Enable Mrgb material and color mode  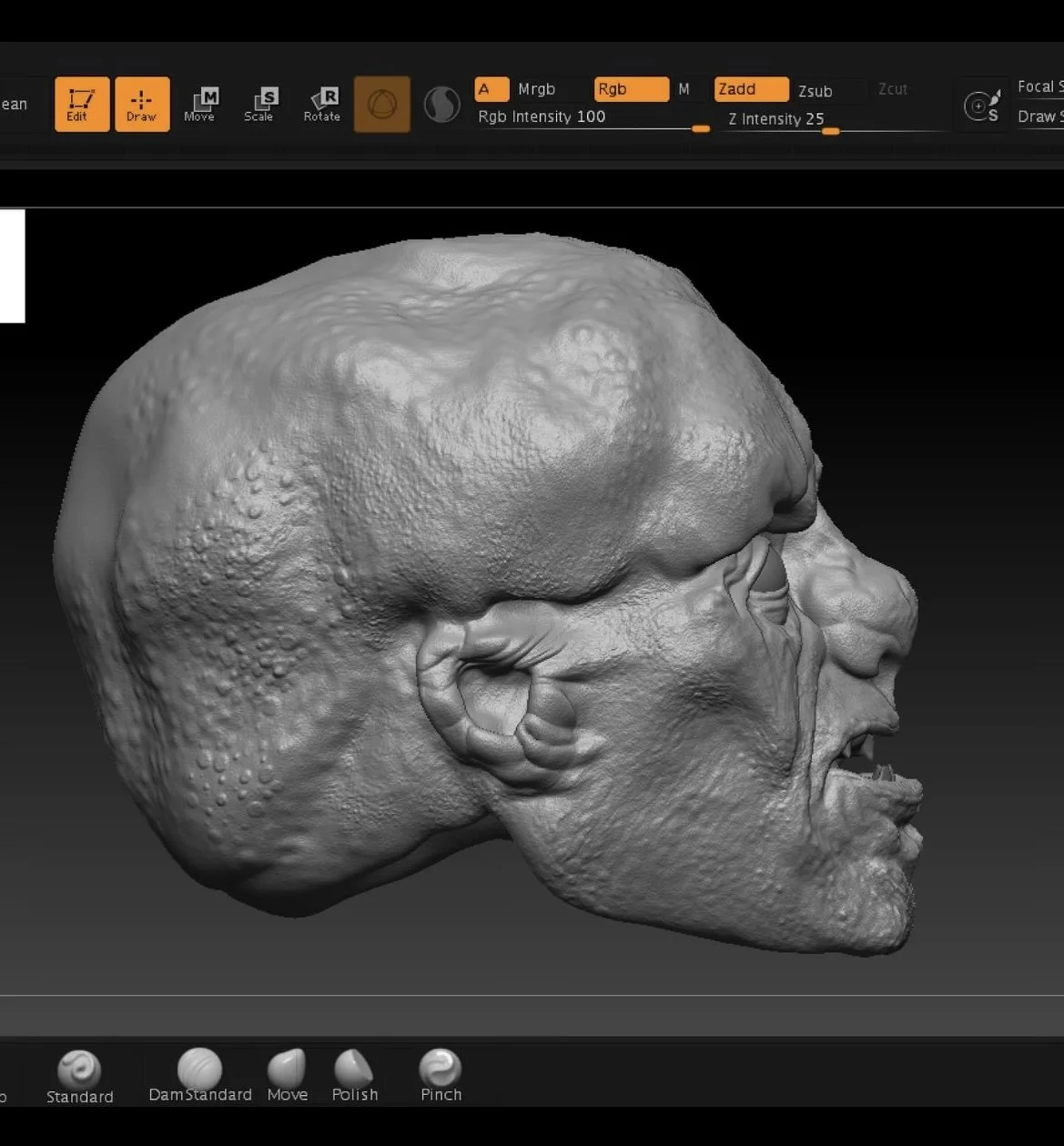click(x=536, y=89)
